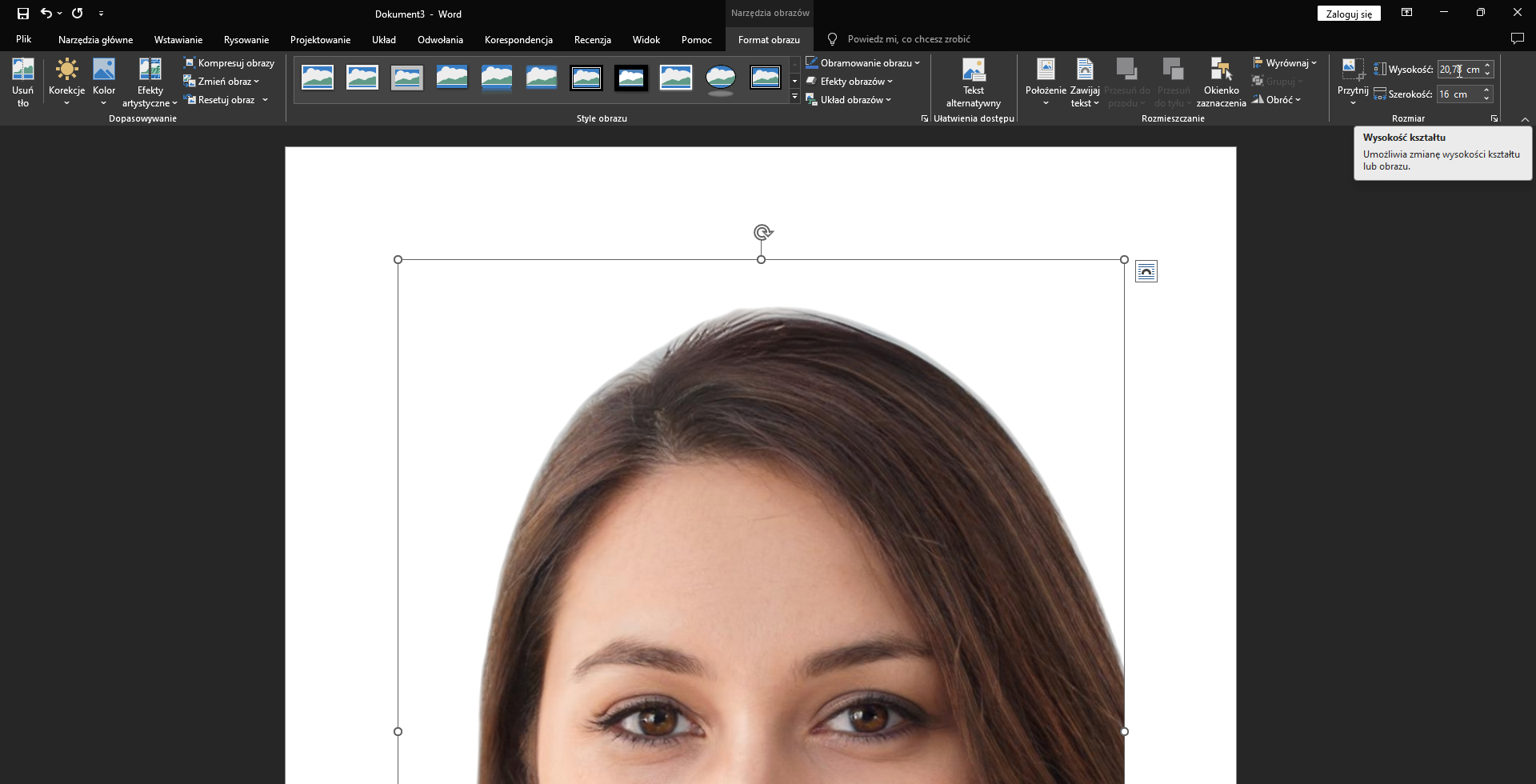Image resolution: width=1536 pixels, height=784 pixels.
Task: Switch to Układ tab
Action: tap(384, 39)
